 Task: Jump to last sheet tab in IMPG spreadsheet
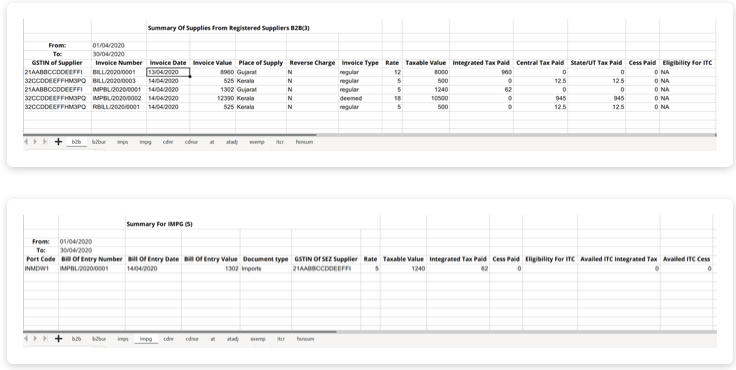(x=45, y=338)
